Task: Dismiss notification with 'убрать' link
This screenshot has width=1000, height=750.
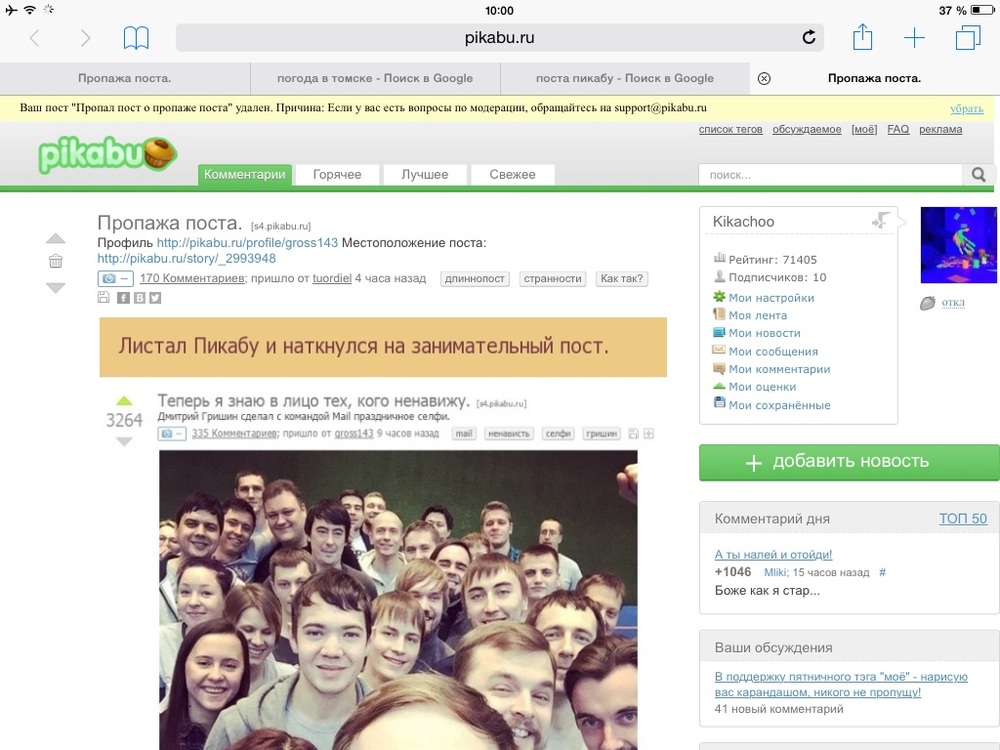Action: [966, 108]
